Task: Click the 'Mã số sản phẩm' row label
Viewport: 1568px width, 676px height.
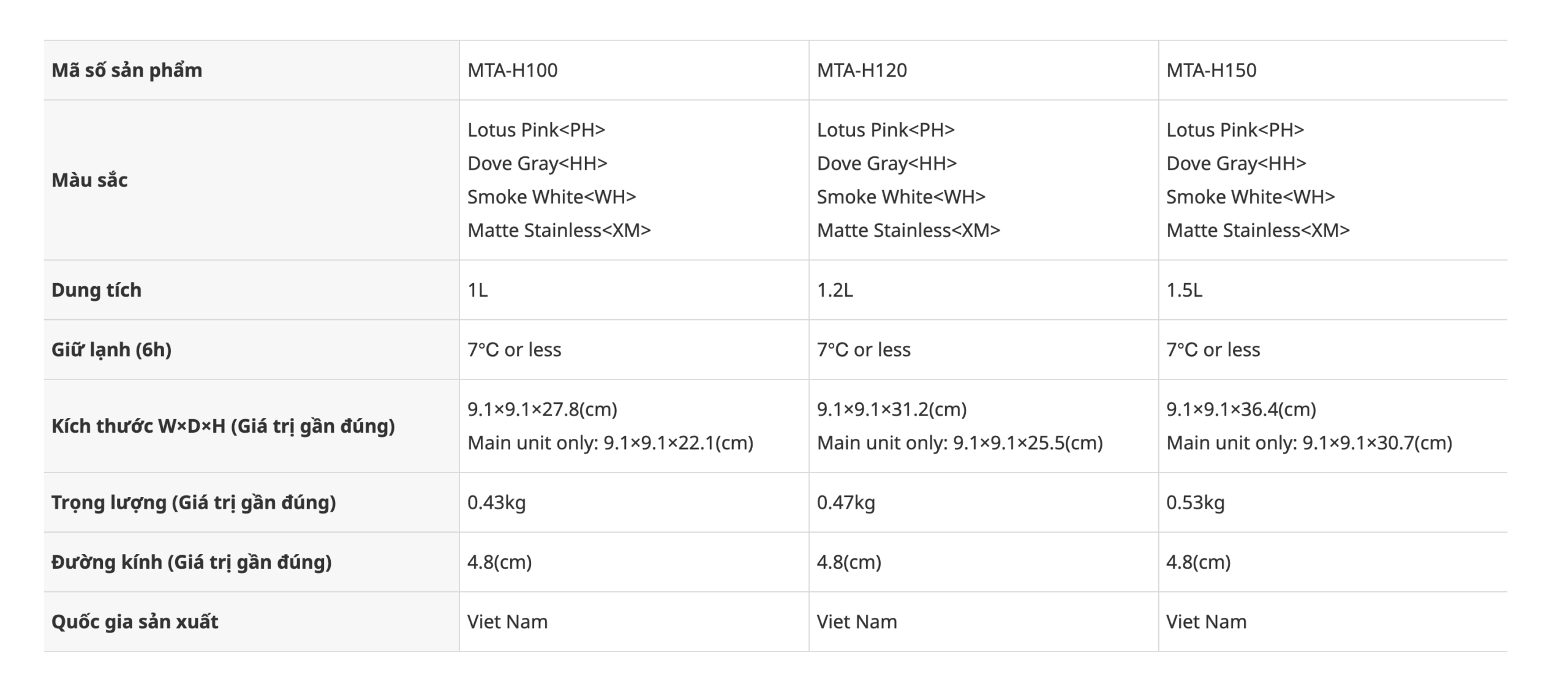Action: click(127, 70)
